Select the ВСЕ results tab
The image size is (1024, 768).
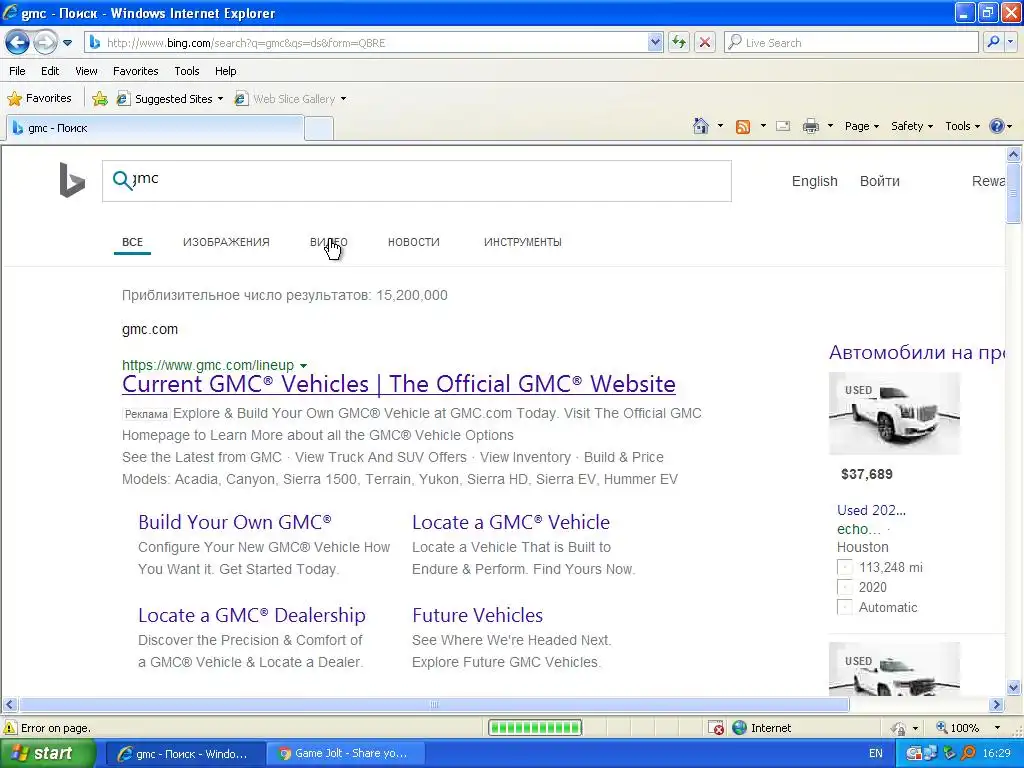[132, 242]
